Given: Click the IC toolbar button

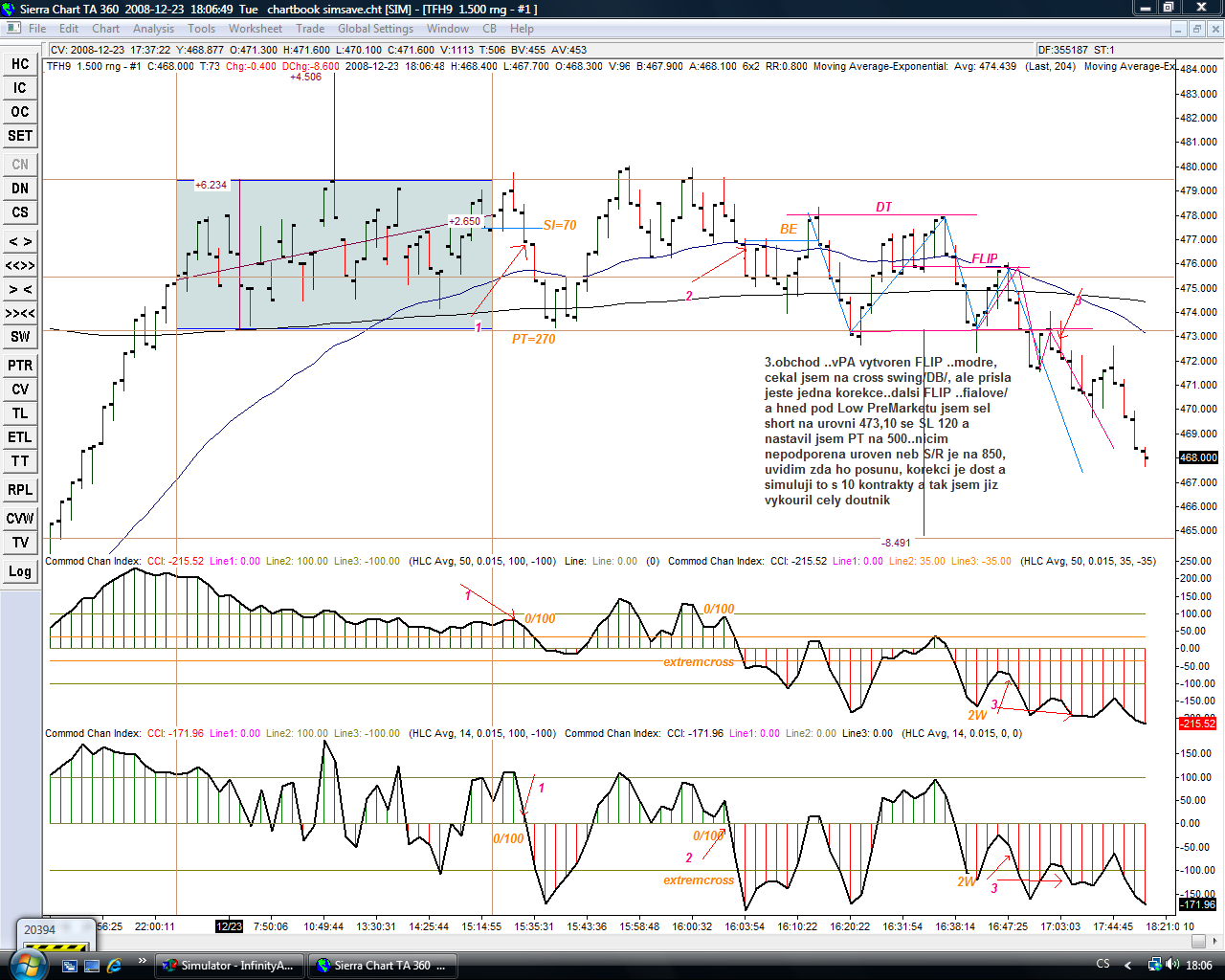Looking at the screenshot, I should click(x=20, y=88).
